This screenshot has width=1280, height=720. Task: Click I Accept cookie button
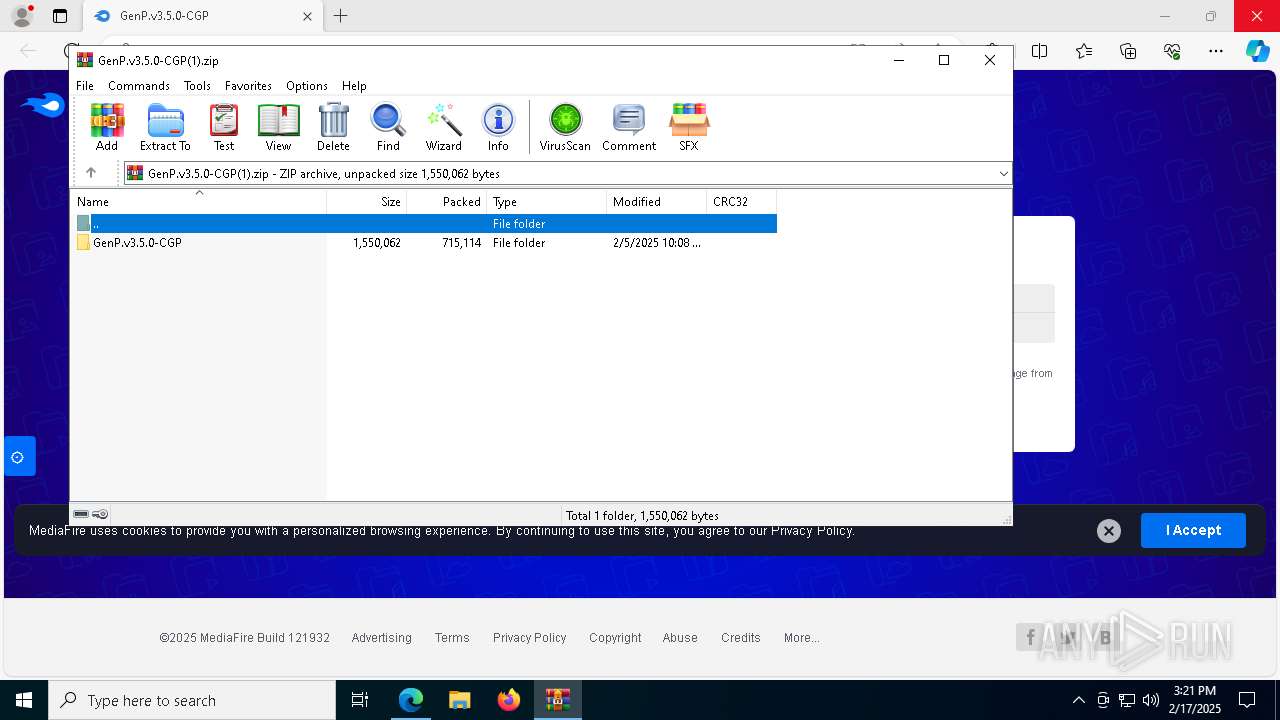1193,531
